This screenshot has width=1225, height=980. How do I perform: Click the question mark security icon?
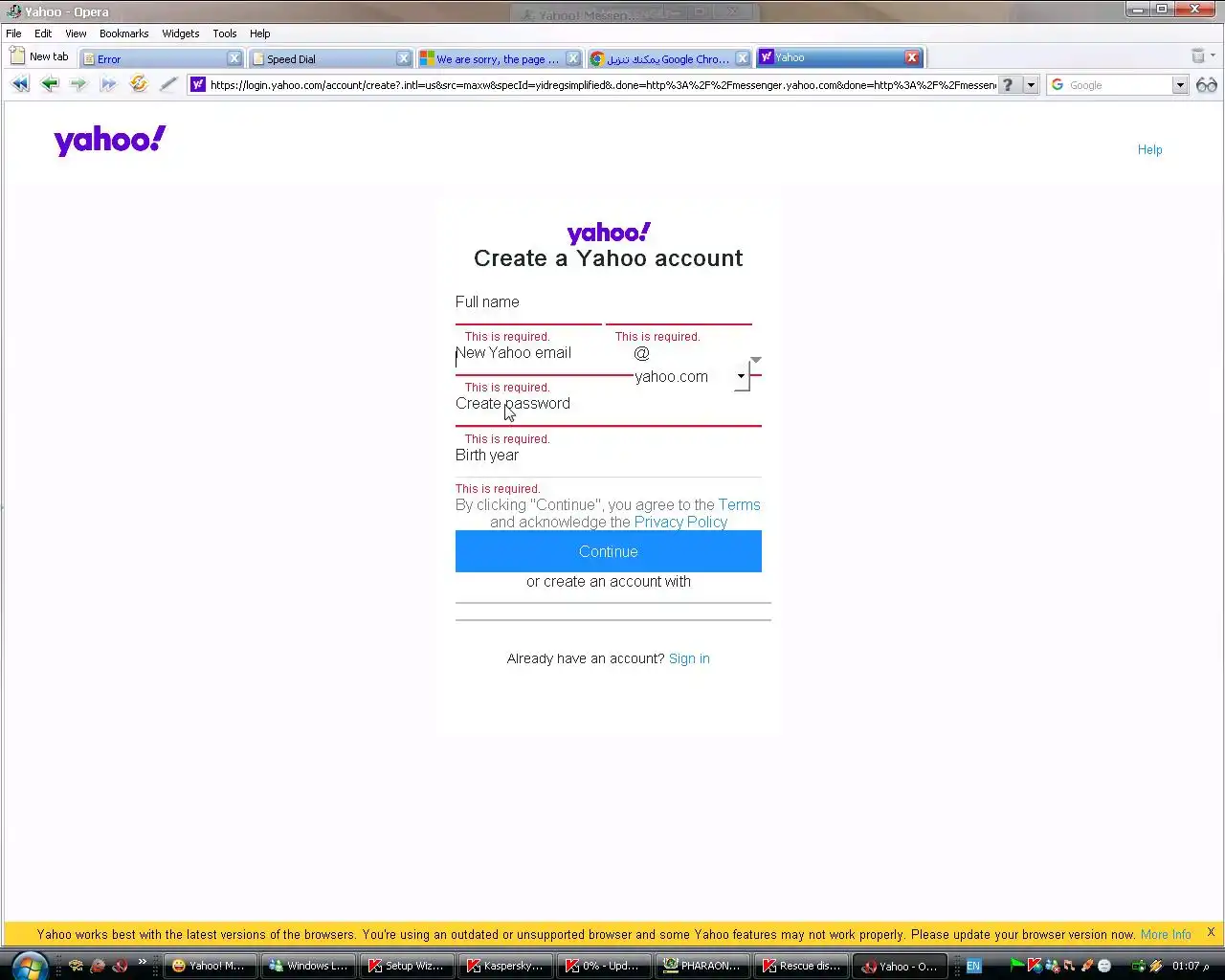click(1008, 85)
